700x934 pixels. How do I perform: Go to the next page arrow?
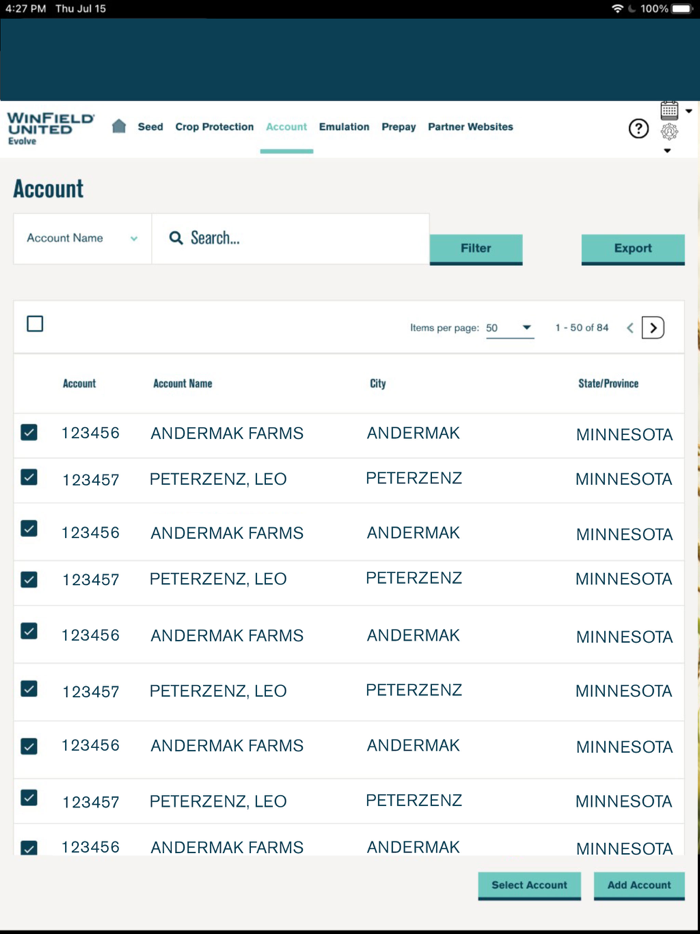[653, 328]
